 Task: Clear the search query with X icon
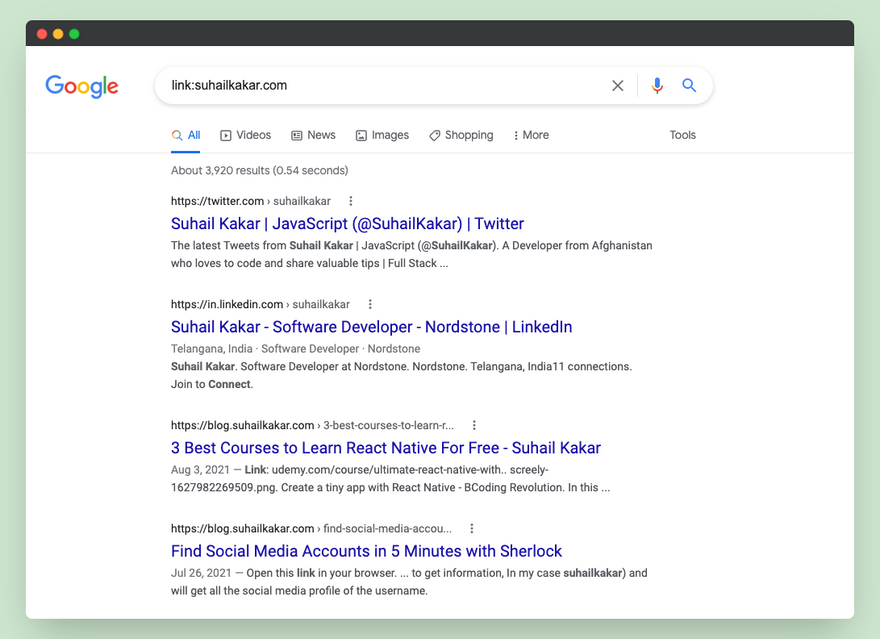tap(618, 86)
